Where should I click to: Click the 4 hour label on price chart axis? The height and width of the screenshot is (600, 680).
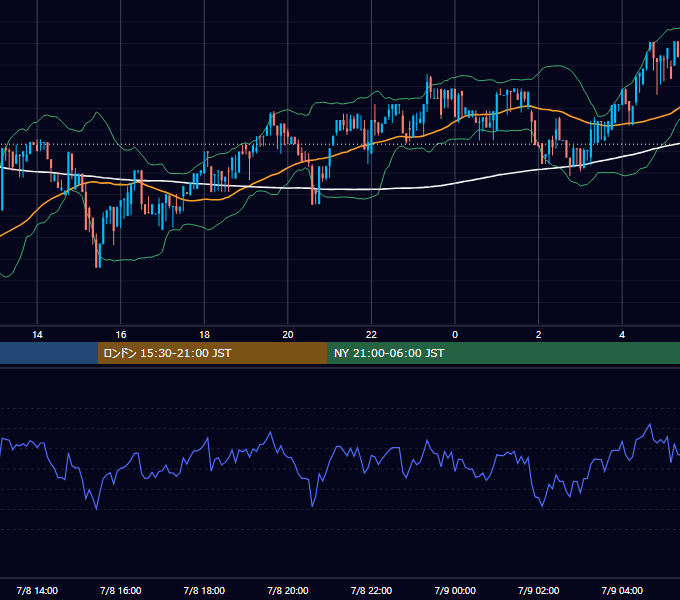622,335
